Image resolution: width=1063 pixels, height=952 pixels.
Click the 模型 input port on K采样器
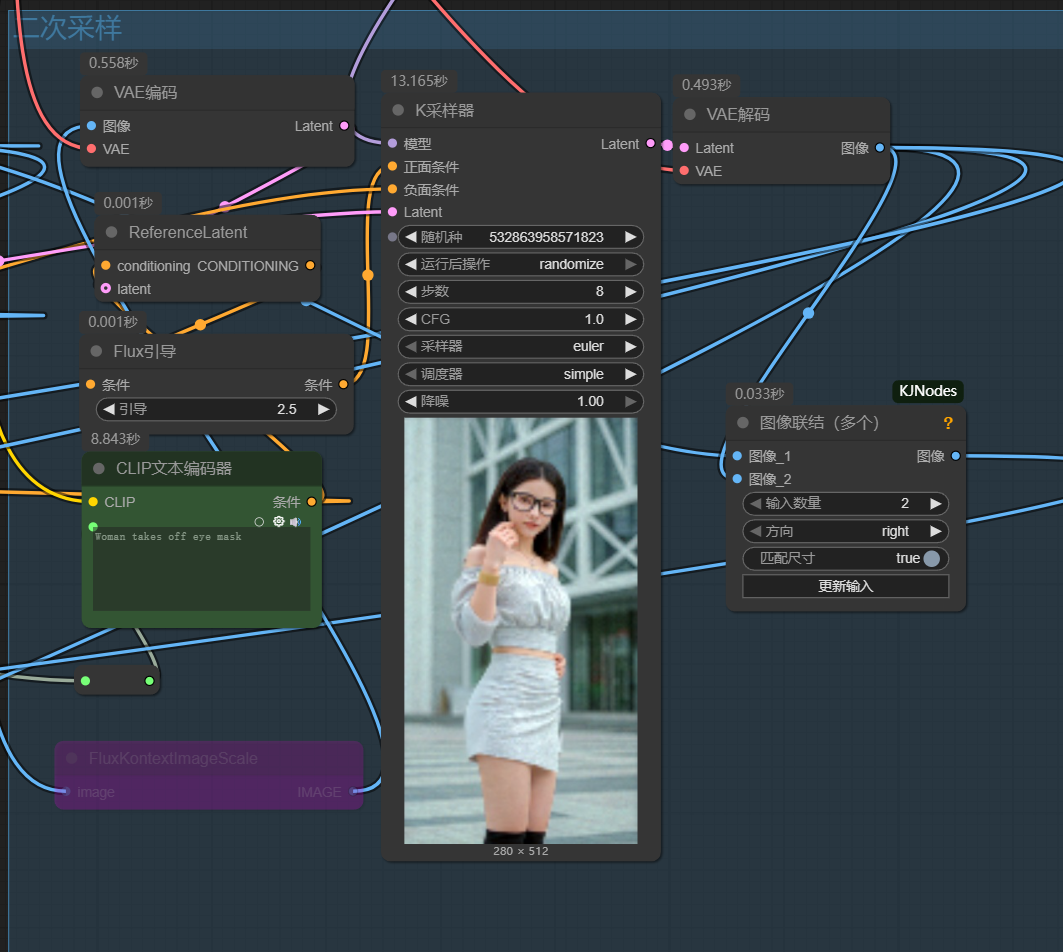pos(393,143)
